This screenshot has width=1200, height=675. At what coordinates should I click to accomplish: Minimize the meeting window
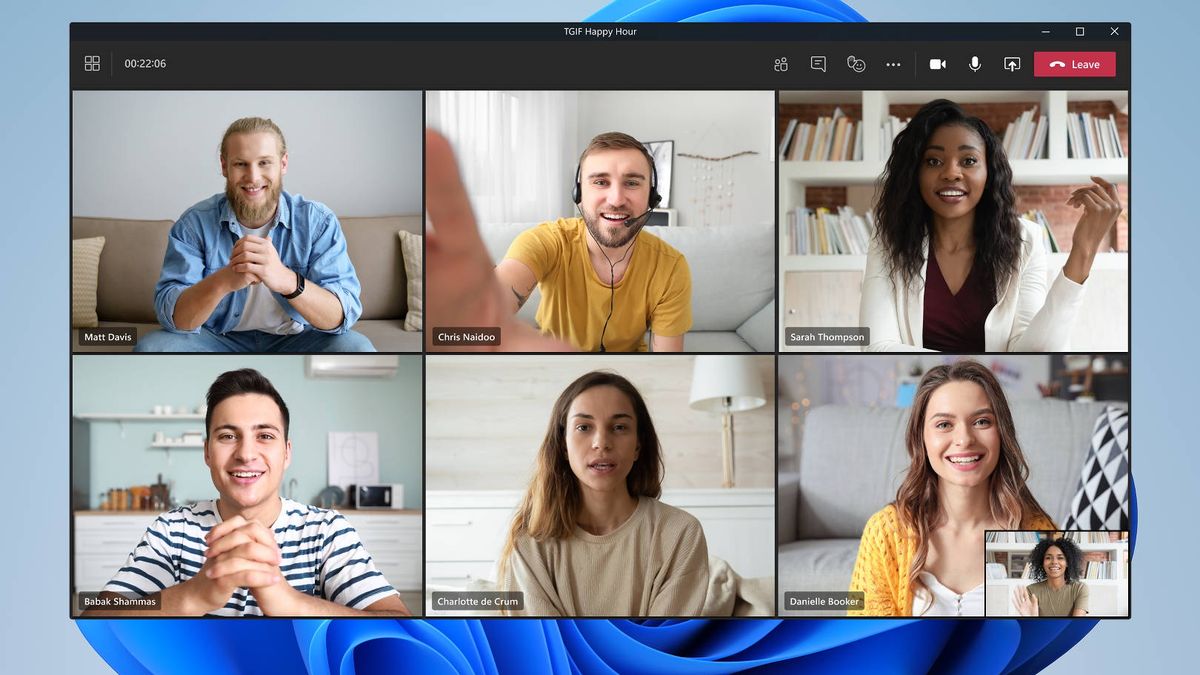click(x=1045, y=32)
